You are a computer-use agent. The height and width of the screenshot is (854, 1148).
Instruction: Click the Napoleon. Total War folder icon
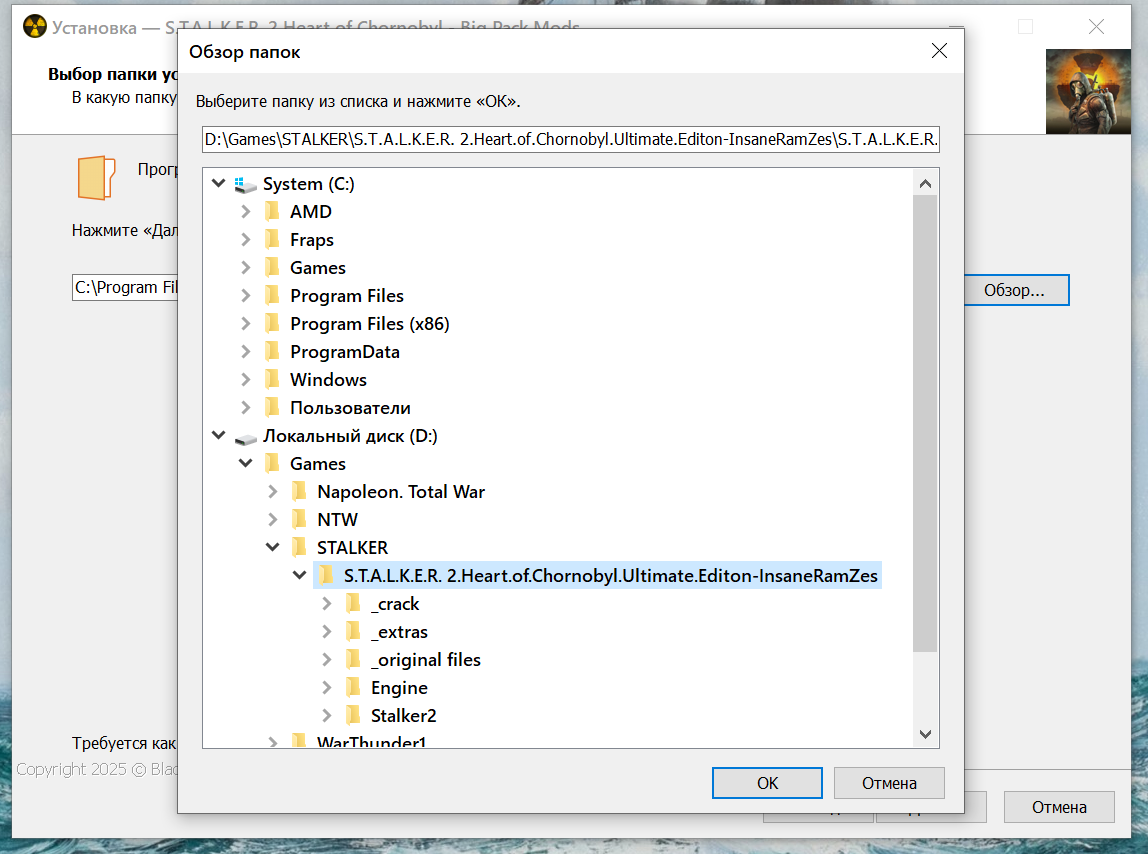(299, 491)
